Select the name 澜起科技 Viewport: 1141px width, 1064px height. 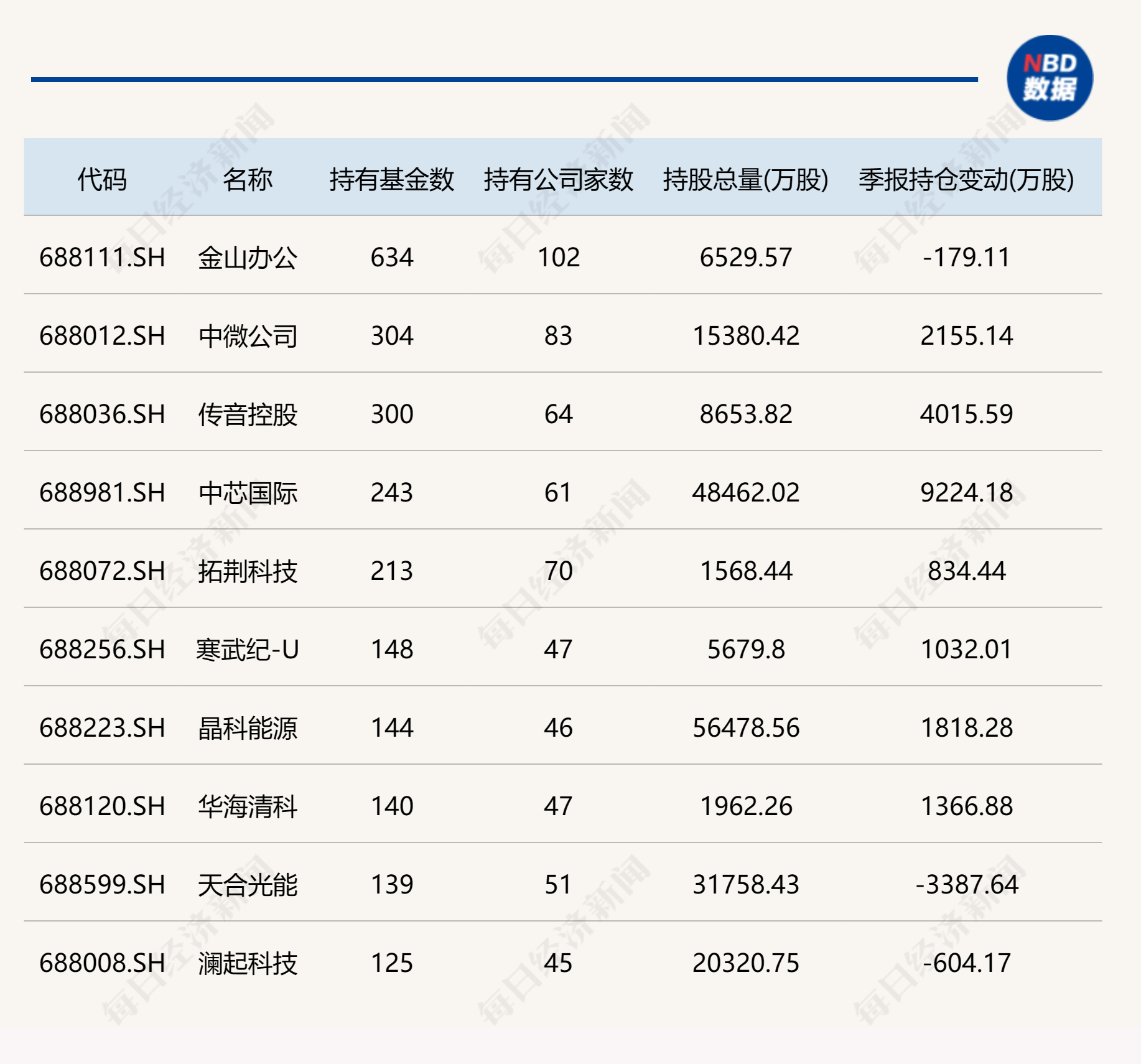248,963
